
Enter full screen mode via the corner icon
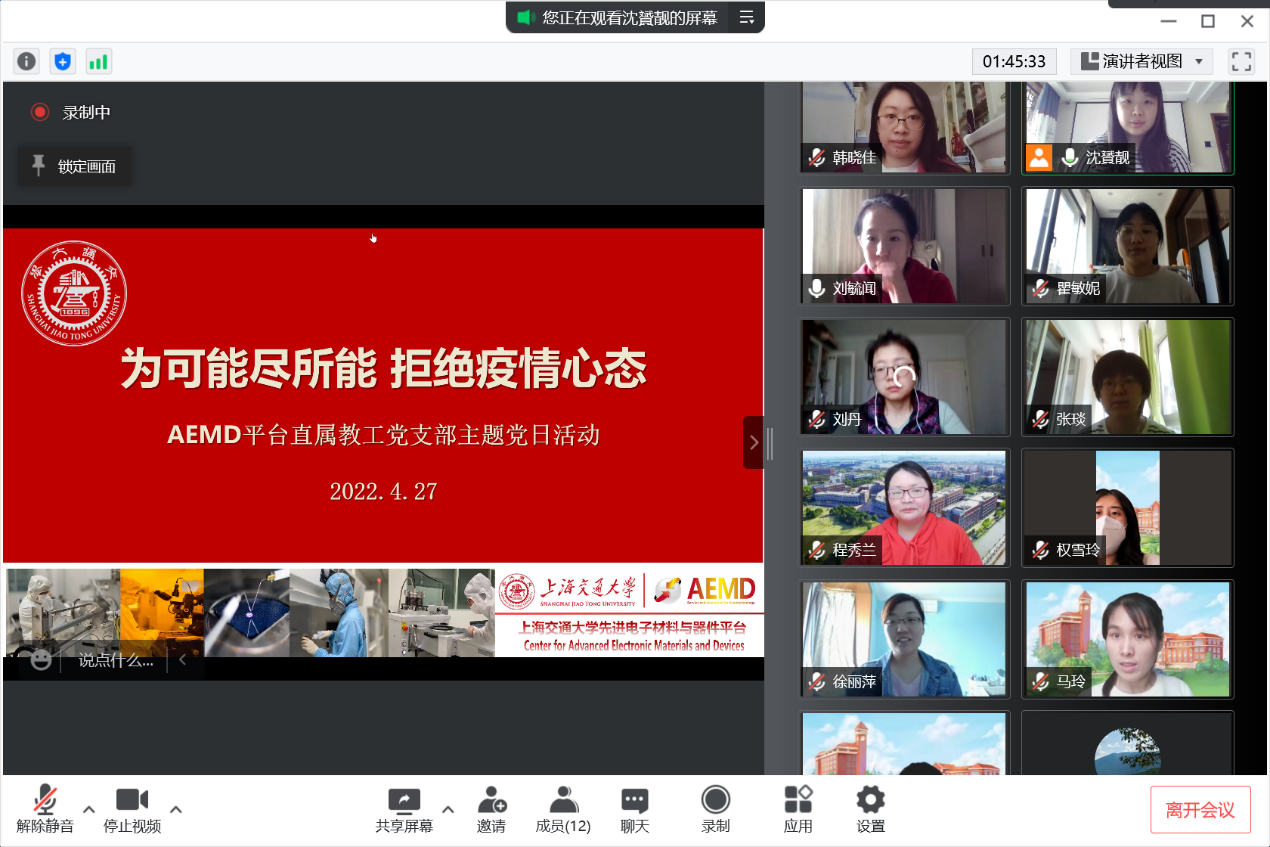coord(1241,61)
